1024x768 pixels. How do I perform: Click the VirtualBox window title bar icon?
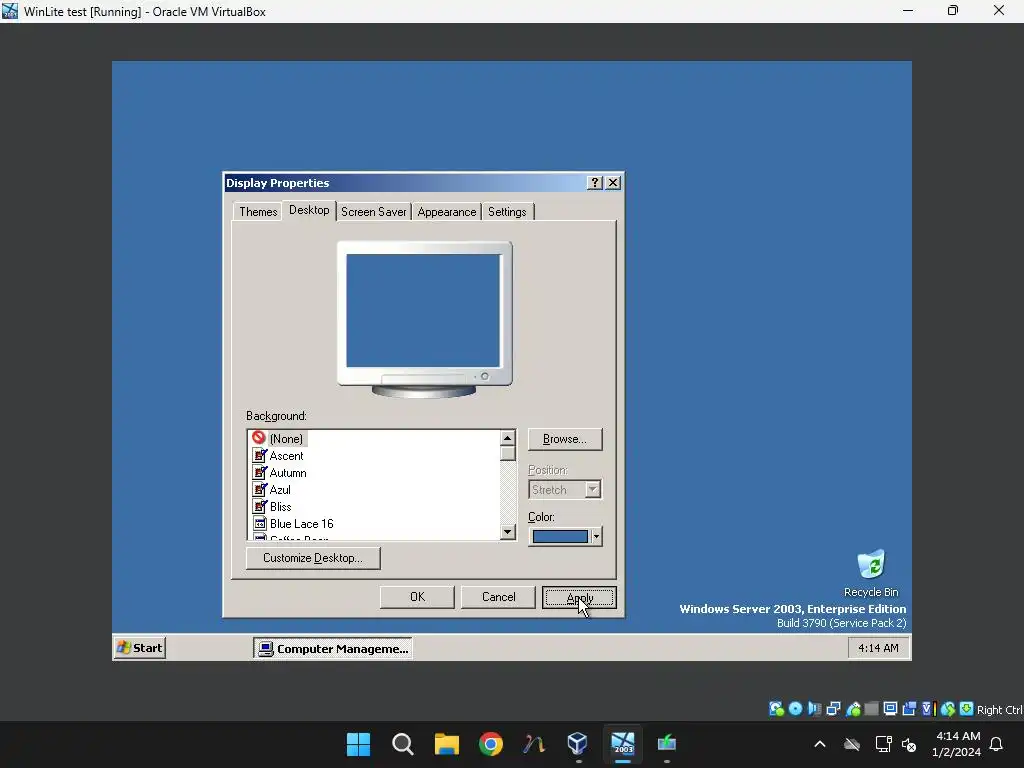[10, 11]
